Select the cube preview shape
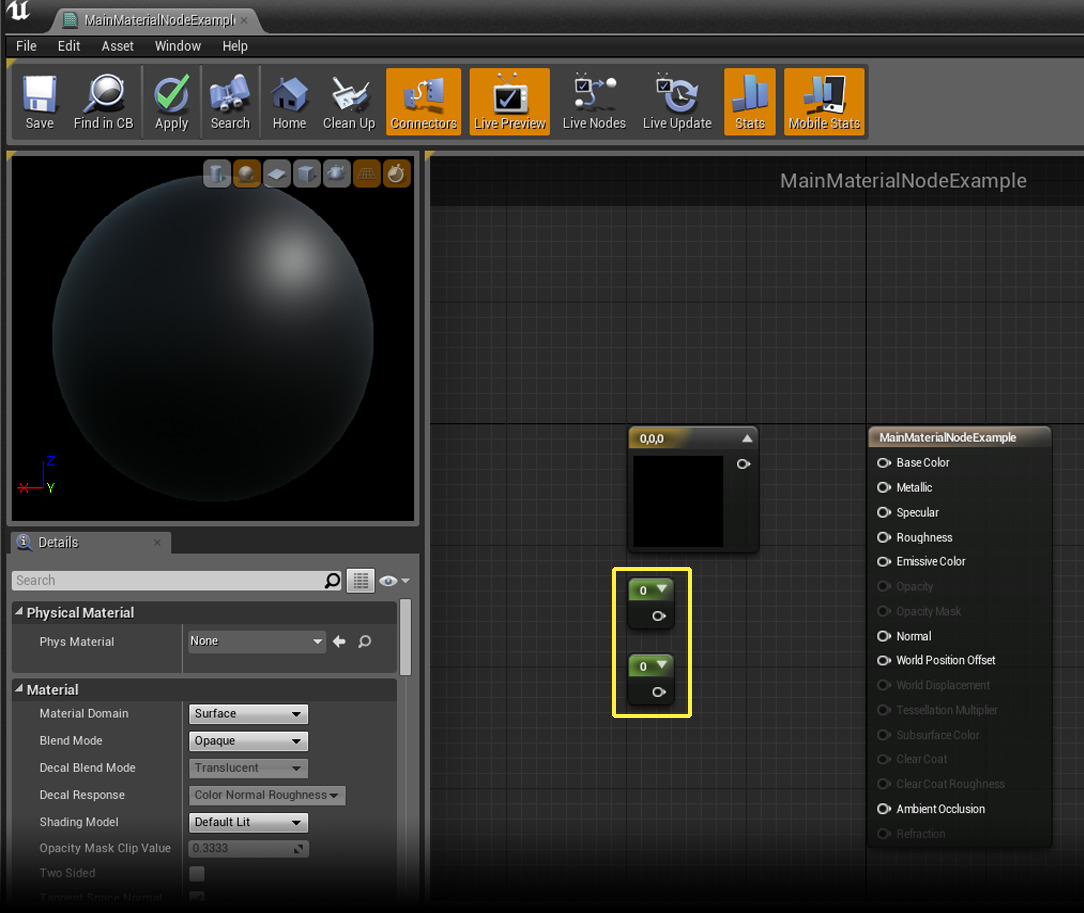 point(307,173)
